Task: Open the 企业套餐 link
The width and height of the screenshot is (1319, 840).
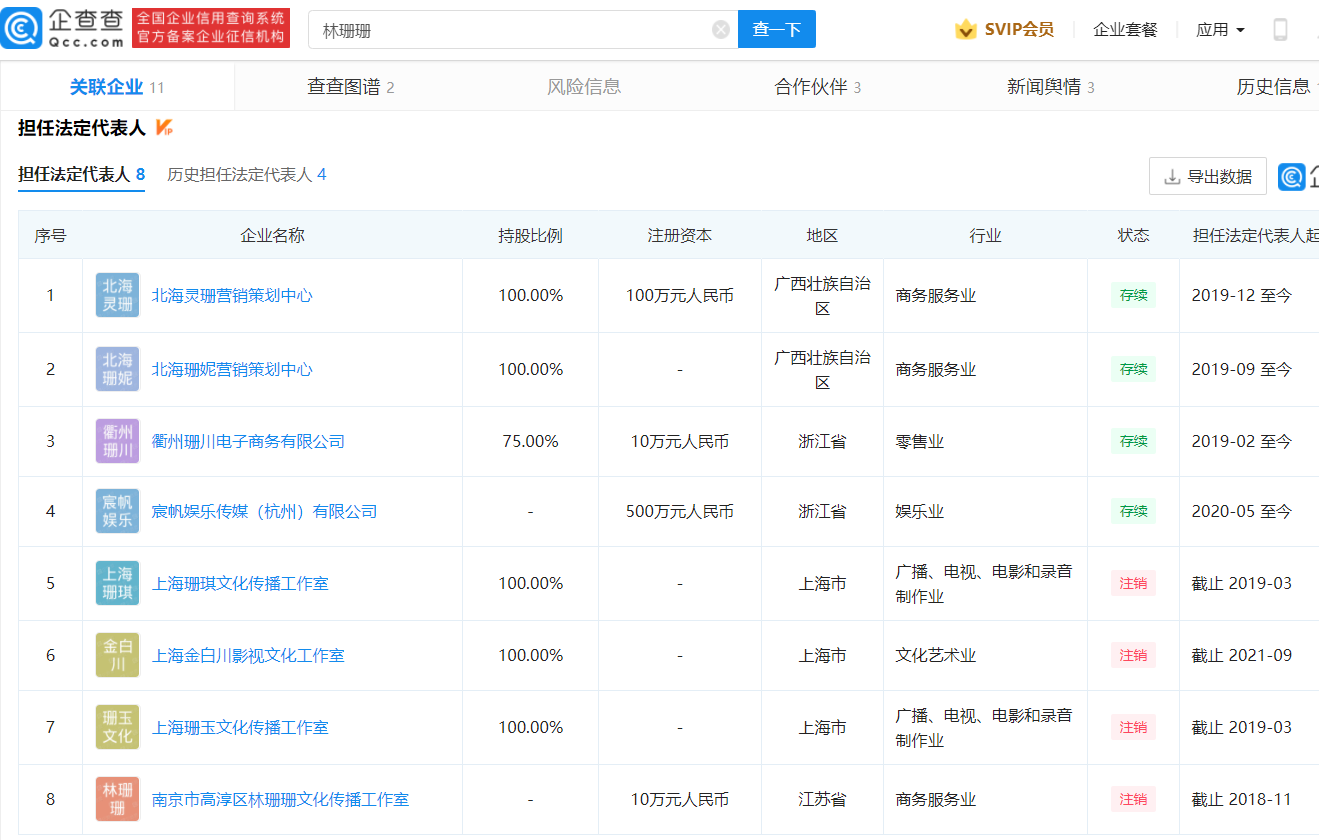Action: click(1125, 30)
